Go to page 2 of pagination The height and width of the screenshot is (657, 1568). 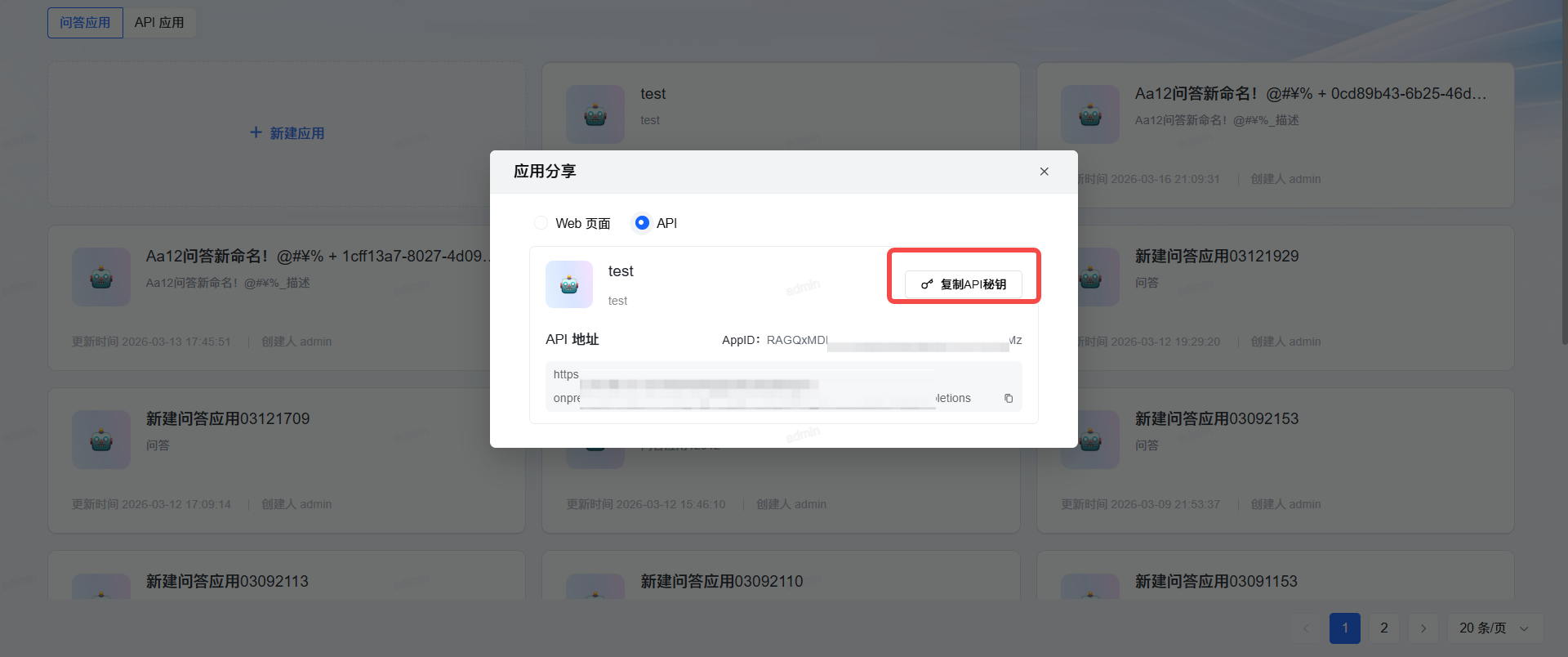click(1384, 628)
